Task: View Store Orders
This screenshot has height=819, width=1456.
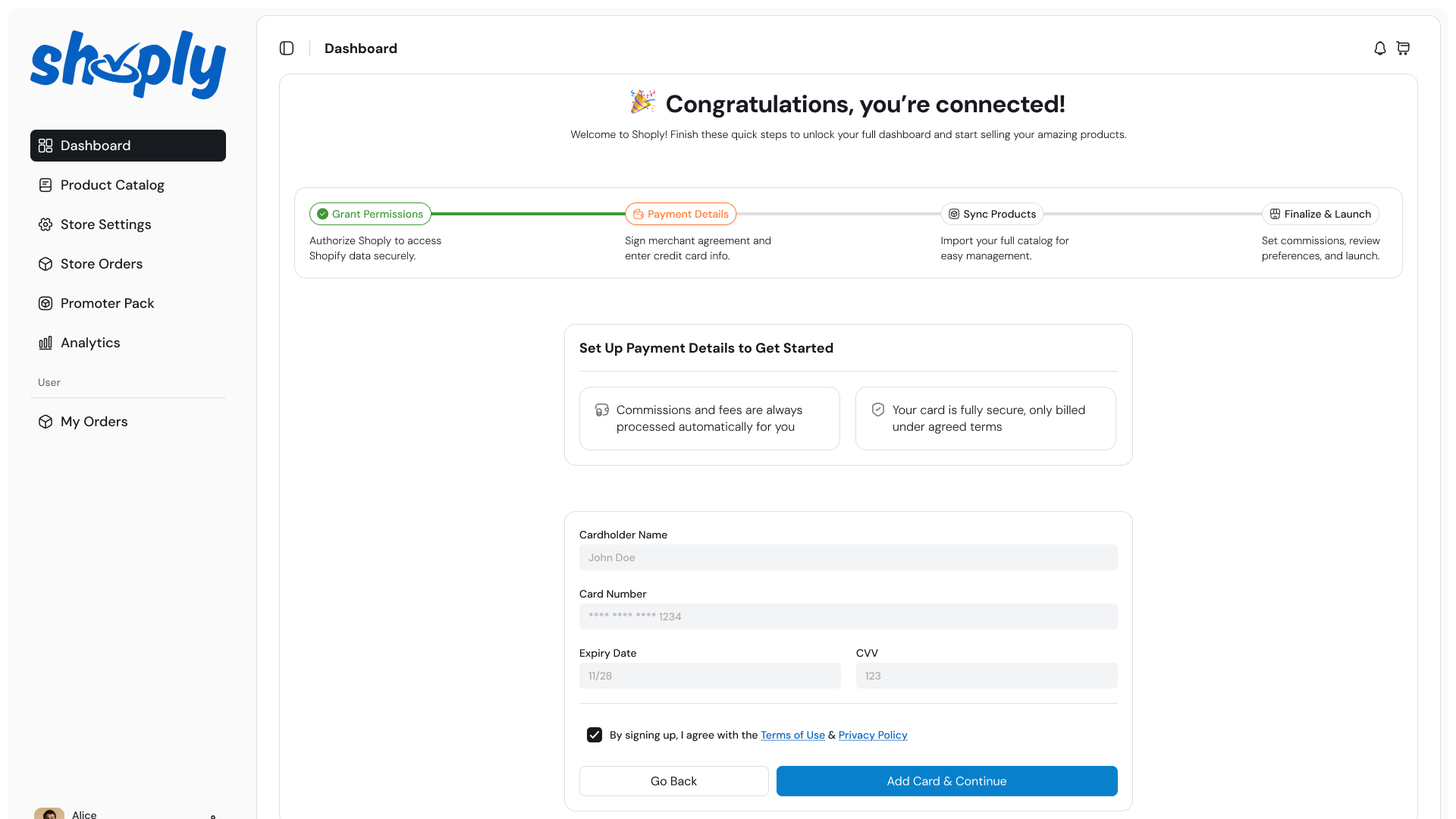Action: coord(128,264)
